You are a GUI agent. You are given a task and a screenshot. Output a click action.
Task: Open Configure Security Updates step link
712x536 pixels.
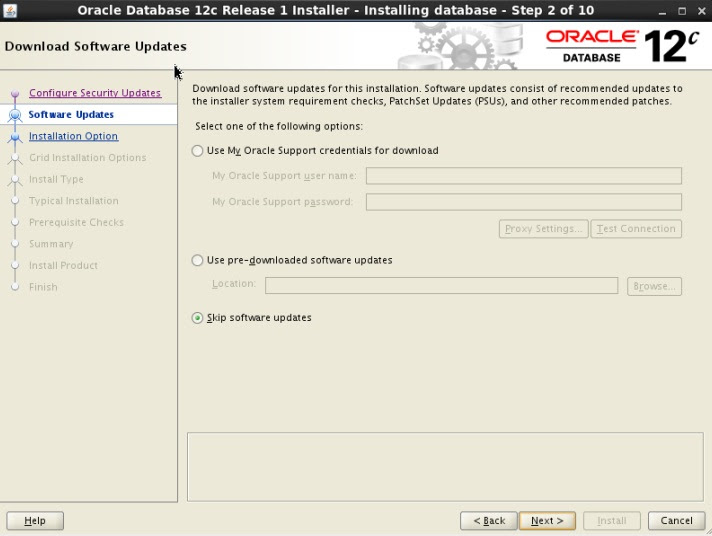tap(95, 93)
